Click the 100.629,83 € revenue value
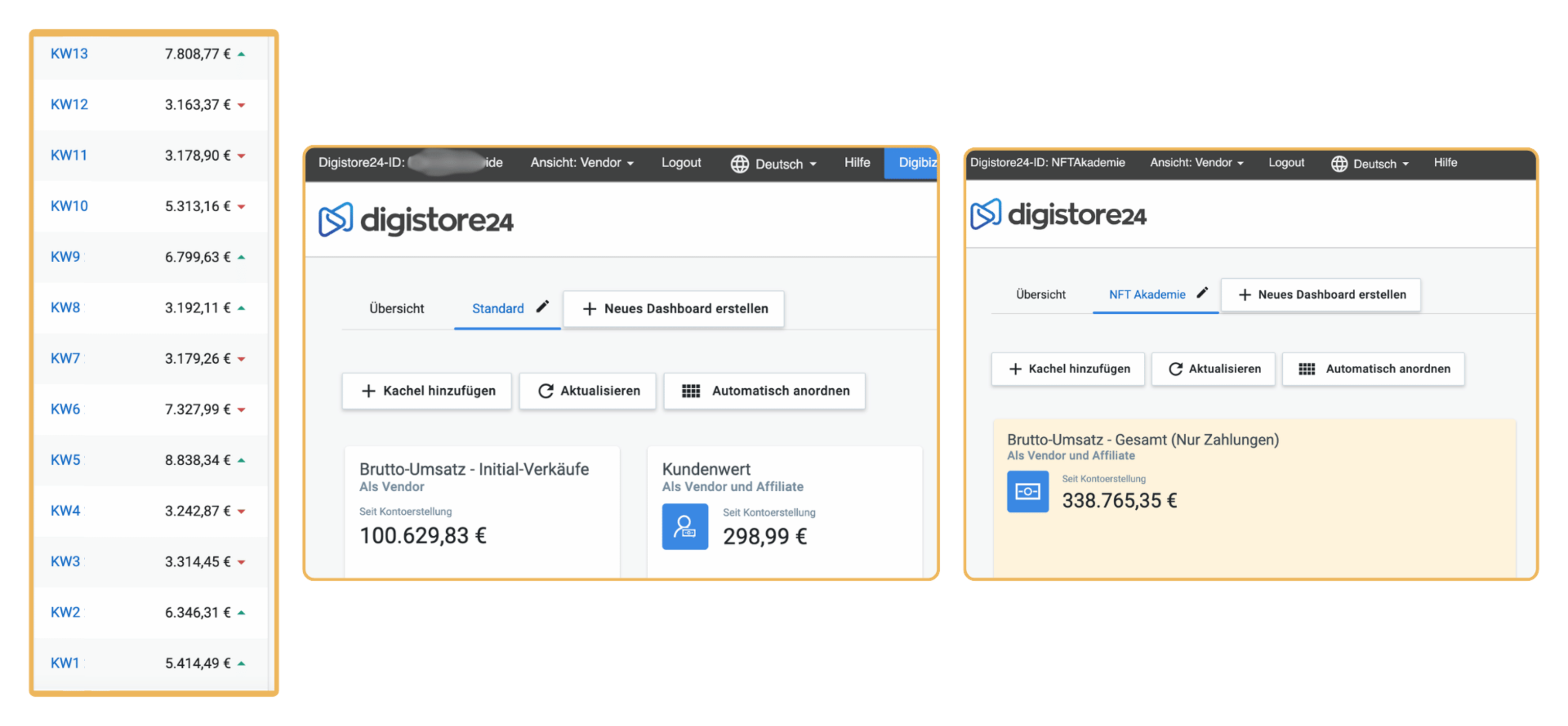 click(x=423, y=536)
